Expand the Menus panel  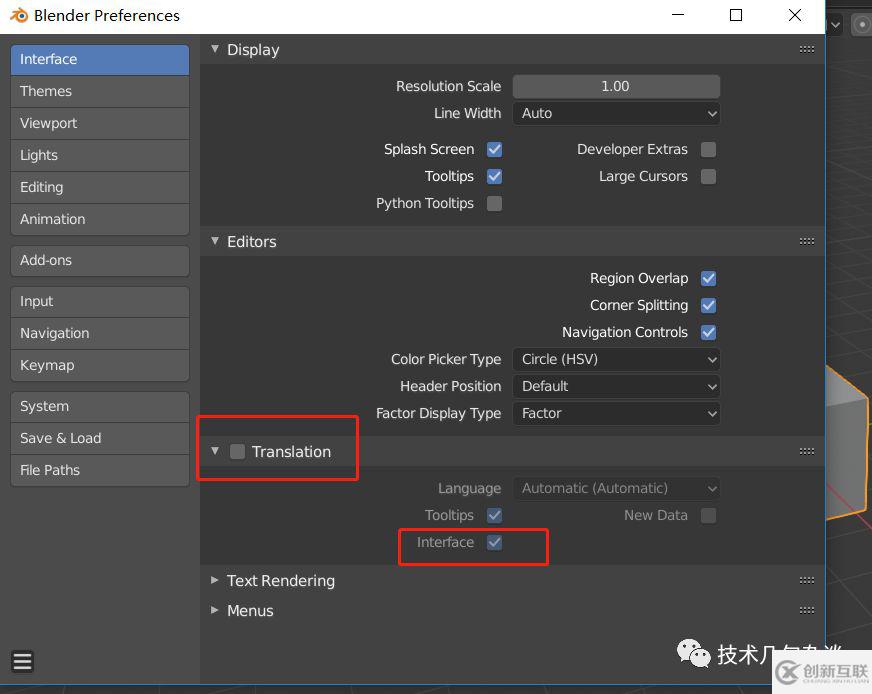click(x=249, y=611)
